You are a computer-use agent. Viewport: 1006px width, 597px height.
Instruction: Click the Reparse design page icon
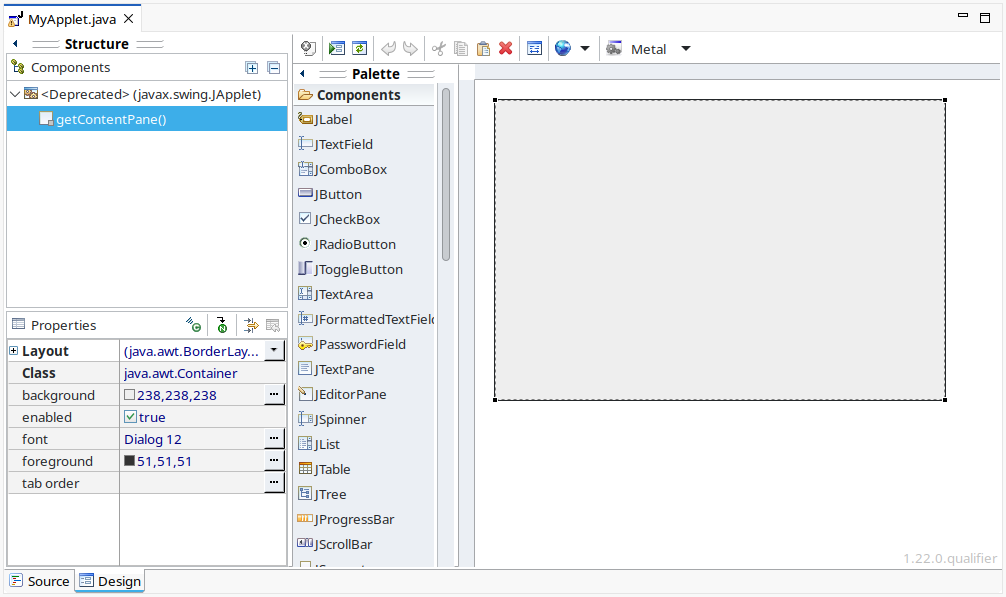pyautogui.click(x=361, y=48)
